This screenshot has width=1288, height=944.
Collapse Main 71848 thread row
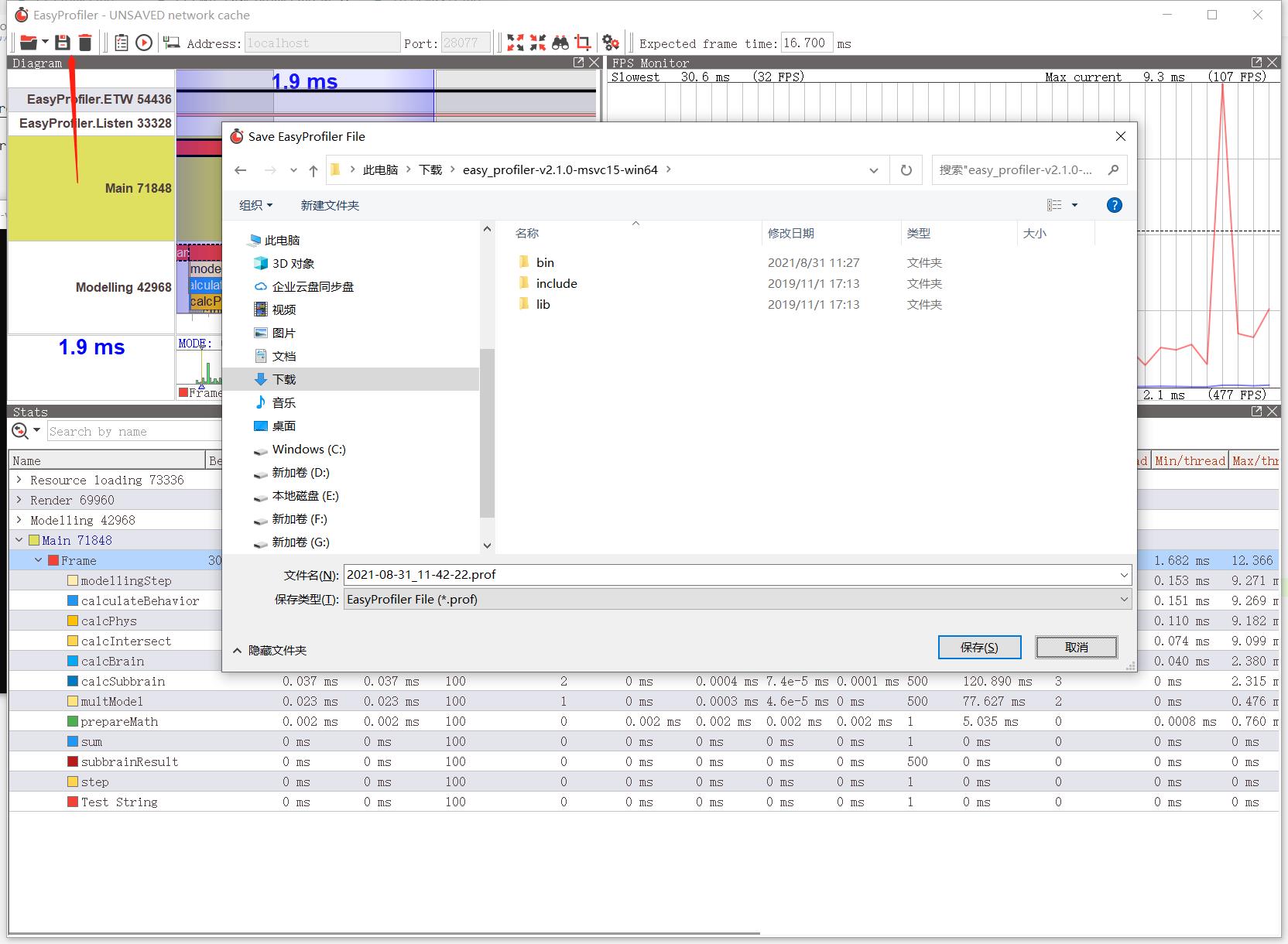pyautogui.click(x=19, y=540)
